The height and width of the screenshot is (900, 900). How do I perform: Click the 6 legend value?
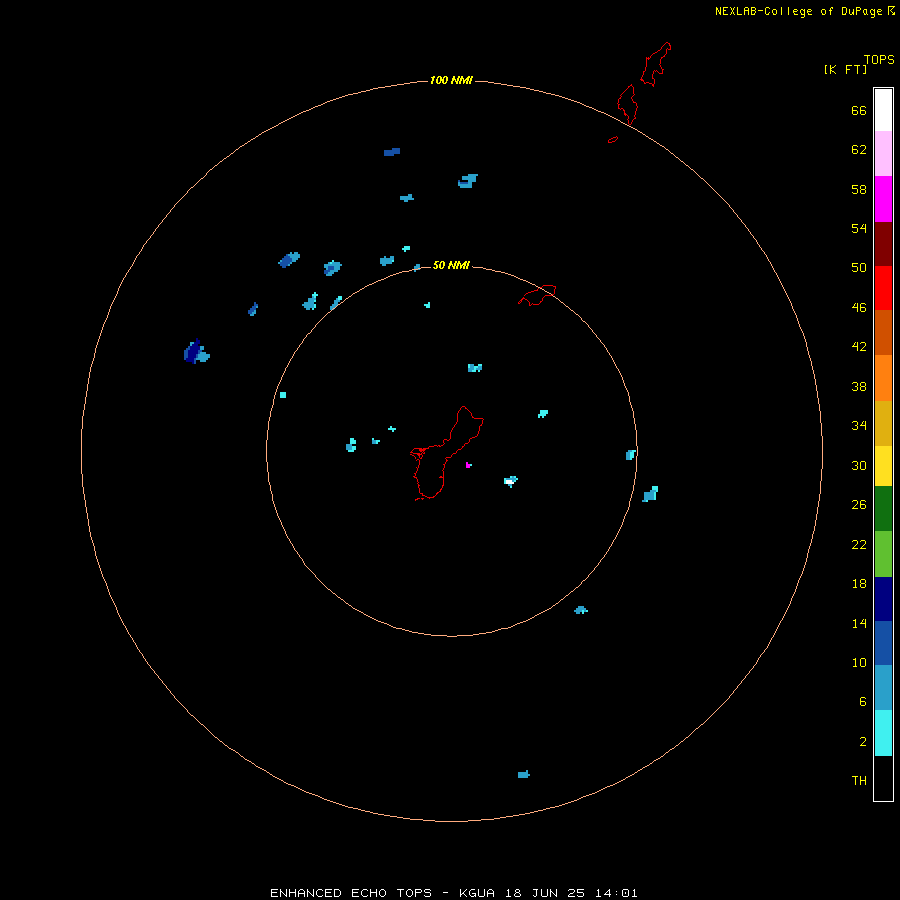click(862, 702)
